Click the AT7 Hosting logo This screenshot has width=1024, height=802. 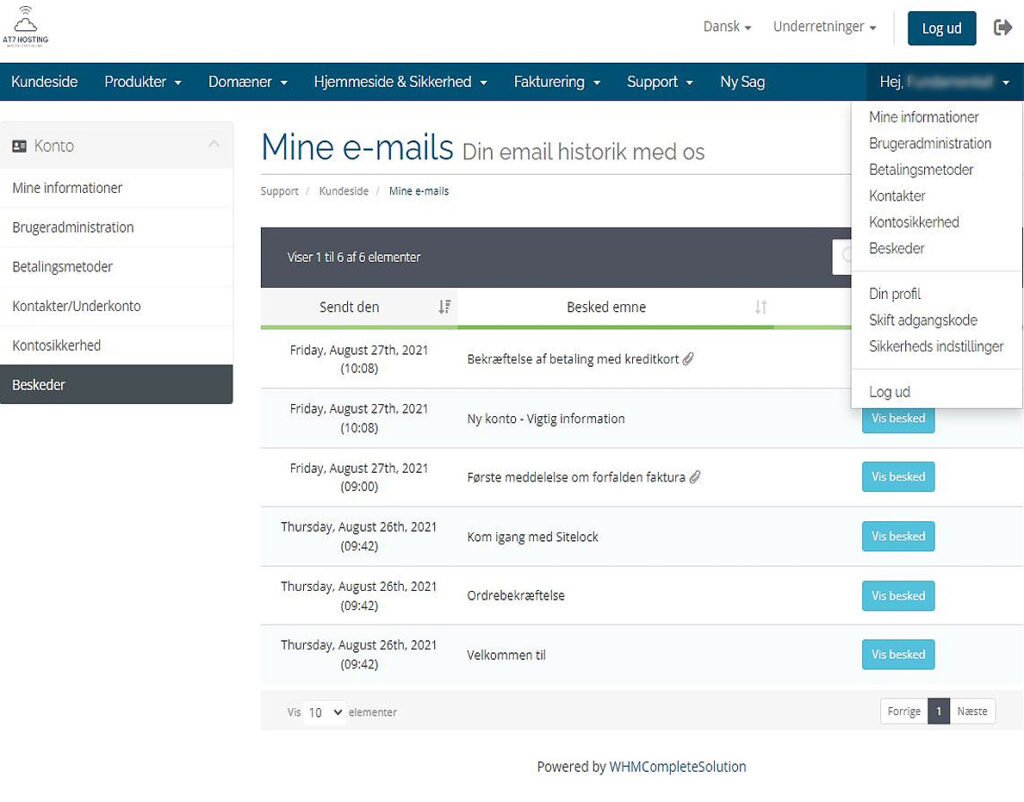pos(25,27)
